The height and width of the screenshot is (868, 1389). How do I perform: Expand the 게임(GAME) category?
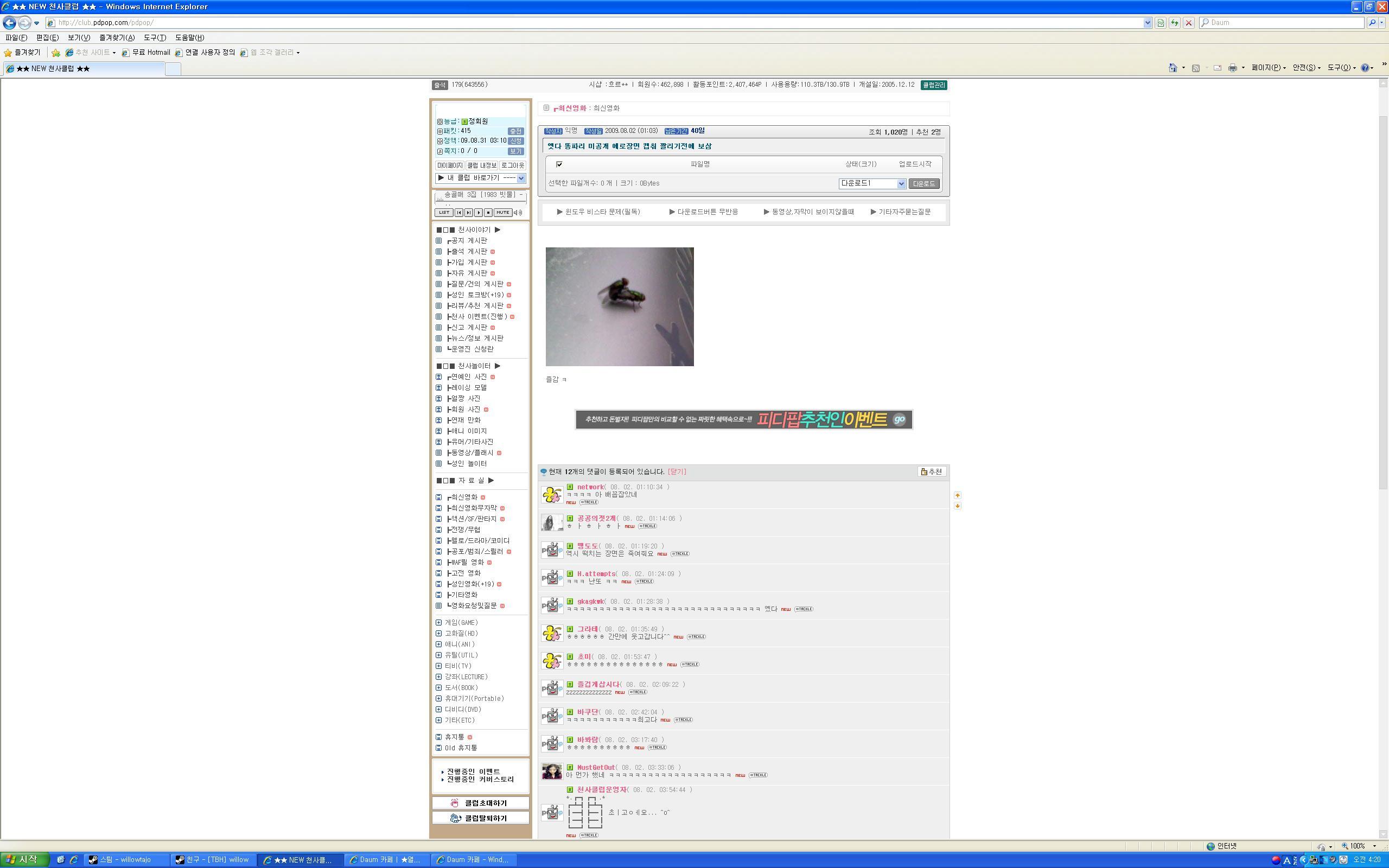tap(439, 622)
